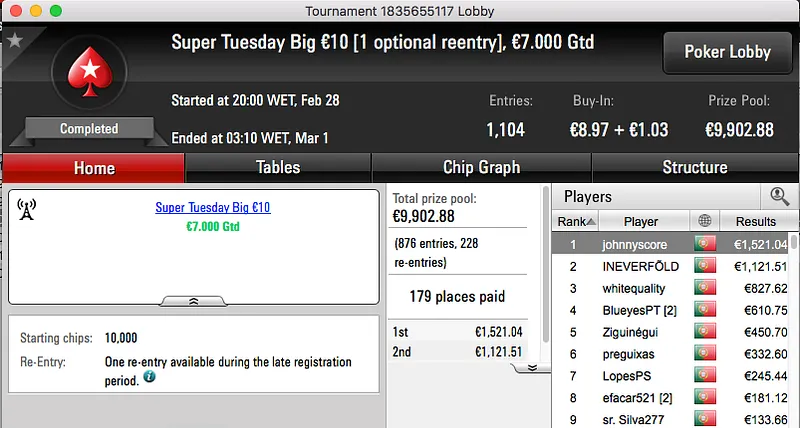Sort players by the Rank column
Viewport: 800px width, 428px height.
[x=577, y=221]
